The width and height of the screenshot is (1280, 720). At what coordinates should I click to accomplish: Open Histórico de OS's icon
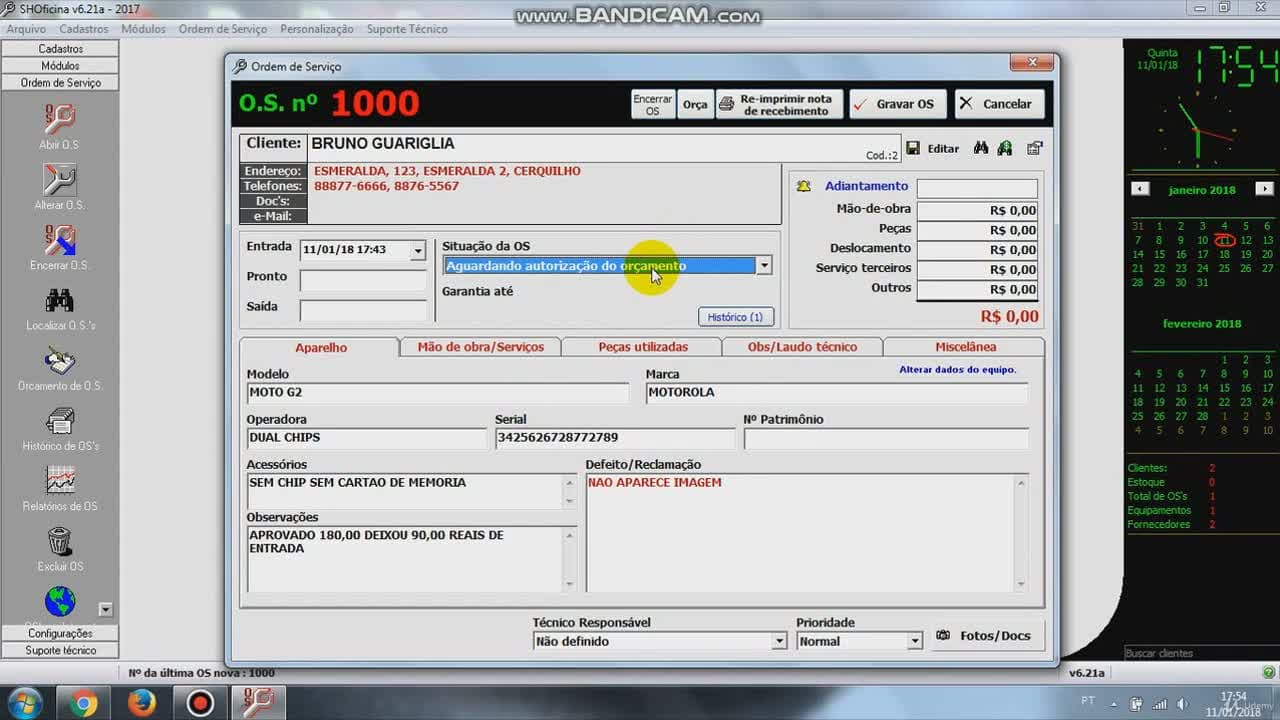coord(59,421)
